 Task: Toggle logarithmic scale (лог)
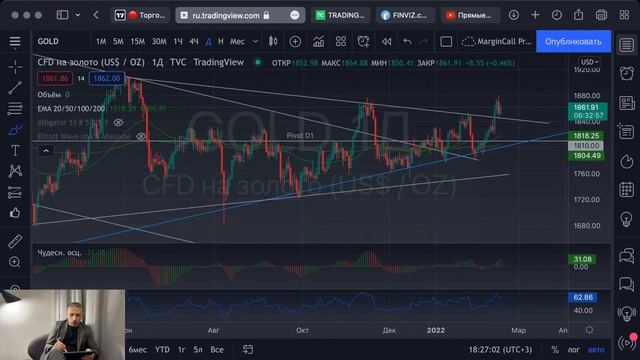573,350
